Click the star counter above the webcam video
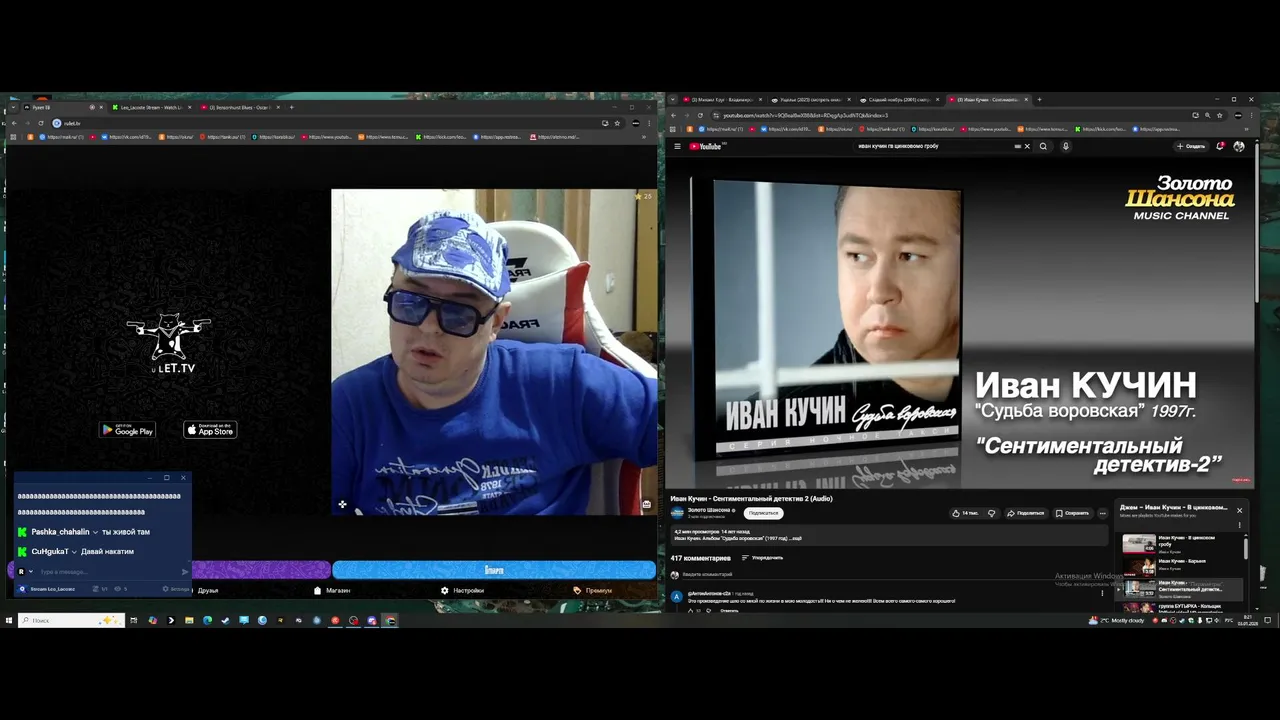The width and height of the screenshot is (1280, 720). [643, 196]
